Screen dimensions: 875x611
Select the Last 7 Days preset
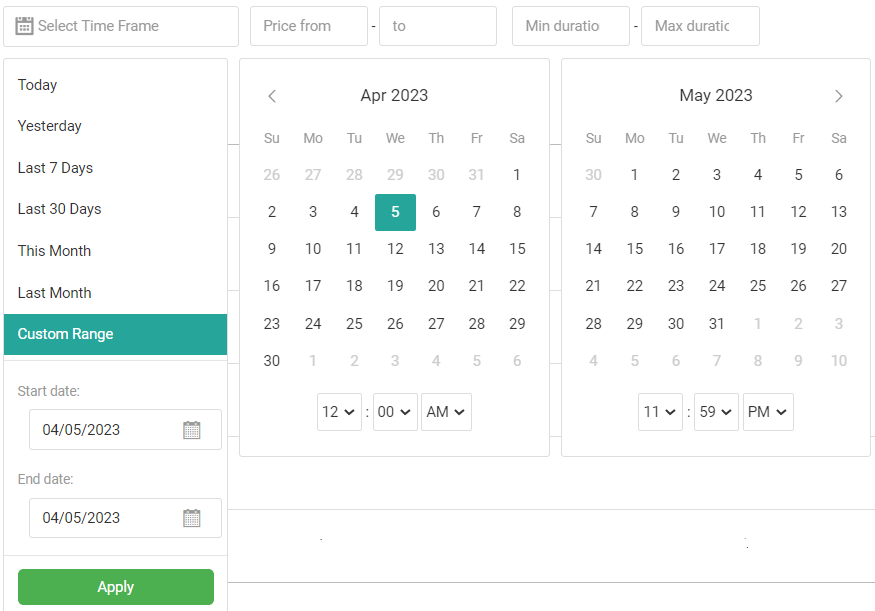[x=56, y=168]
